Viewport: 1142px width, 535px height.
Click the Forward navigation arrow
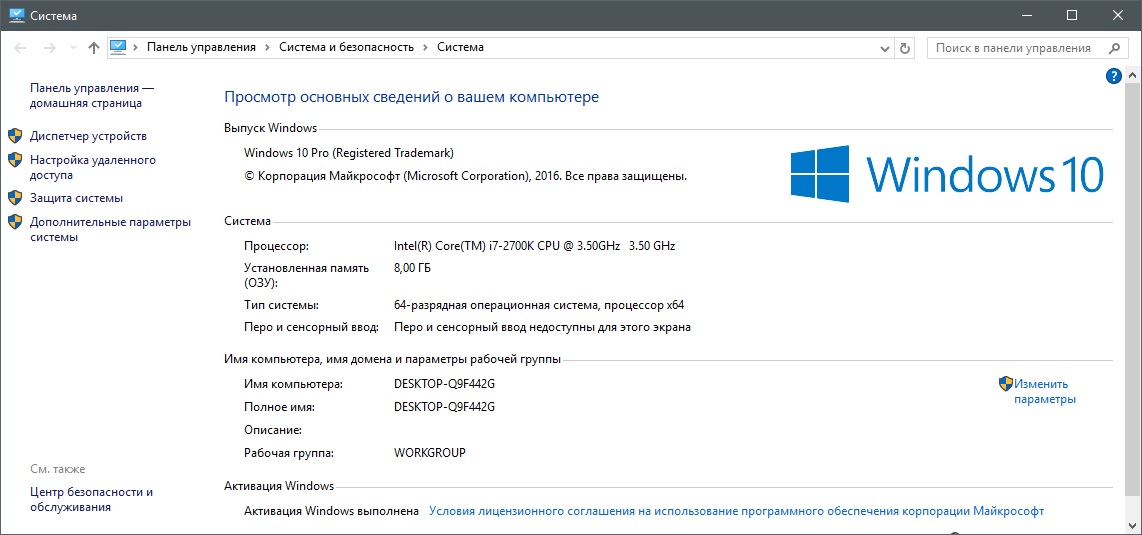49,48
